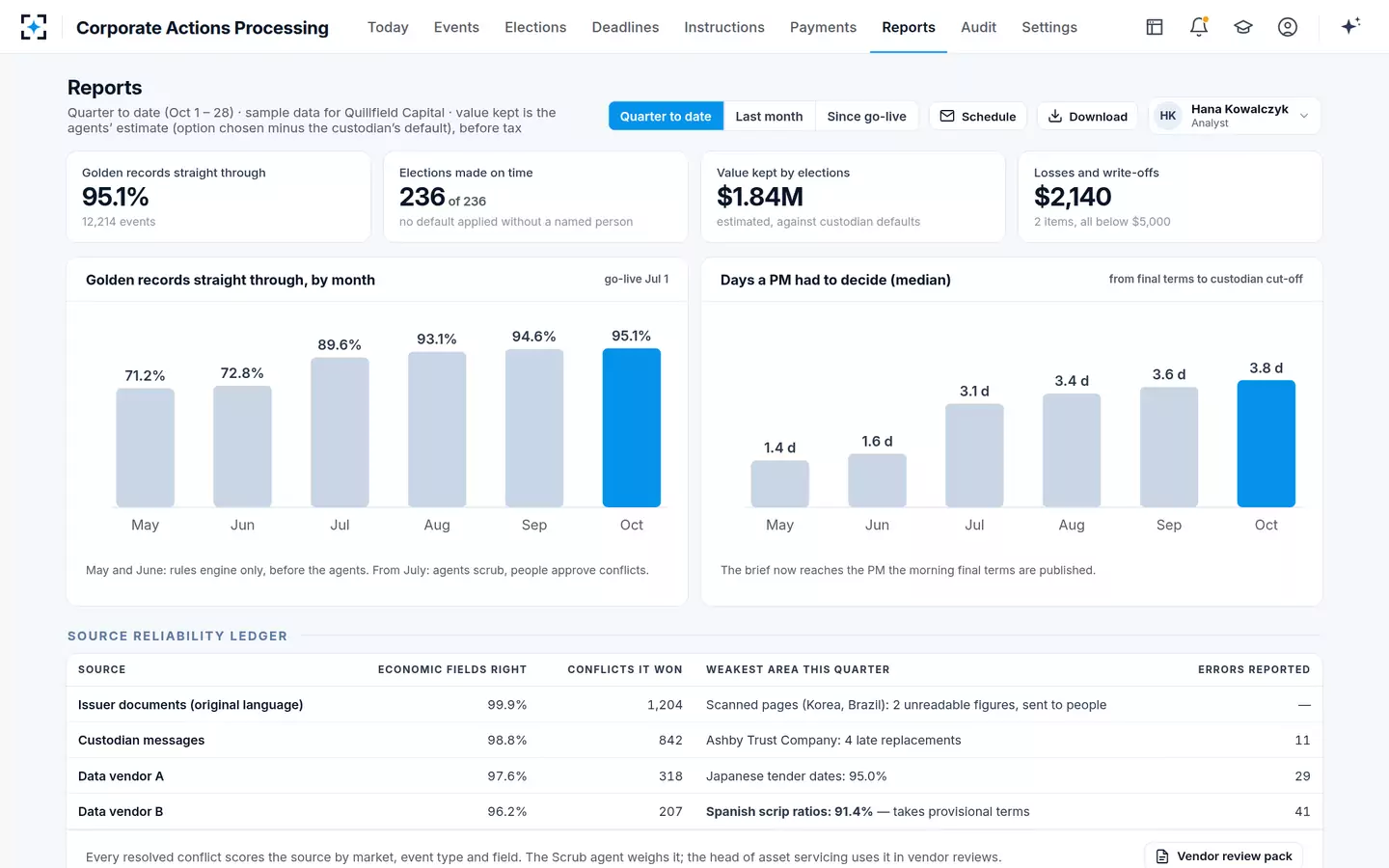
Task: Open the Audit tab
Action: [x=978, y=27]
